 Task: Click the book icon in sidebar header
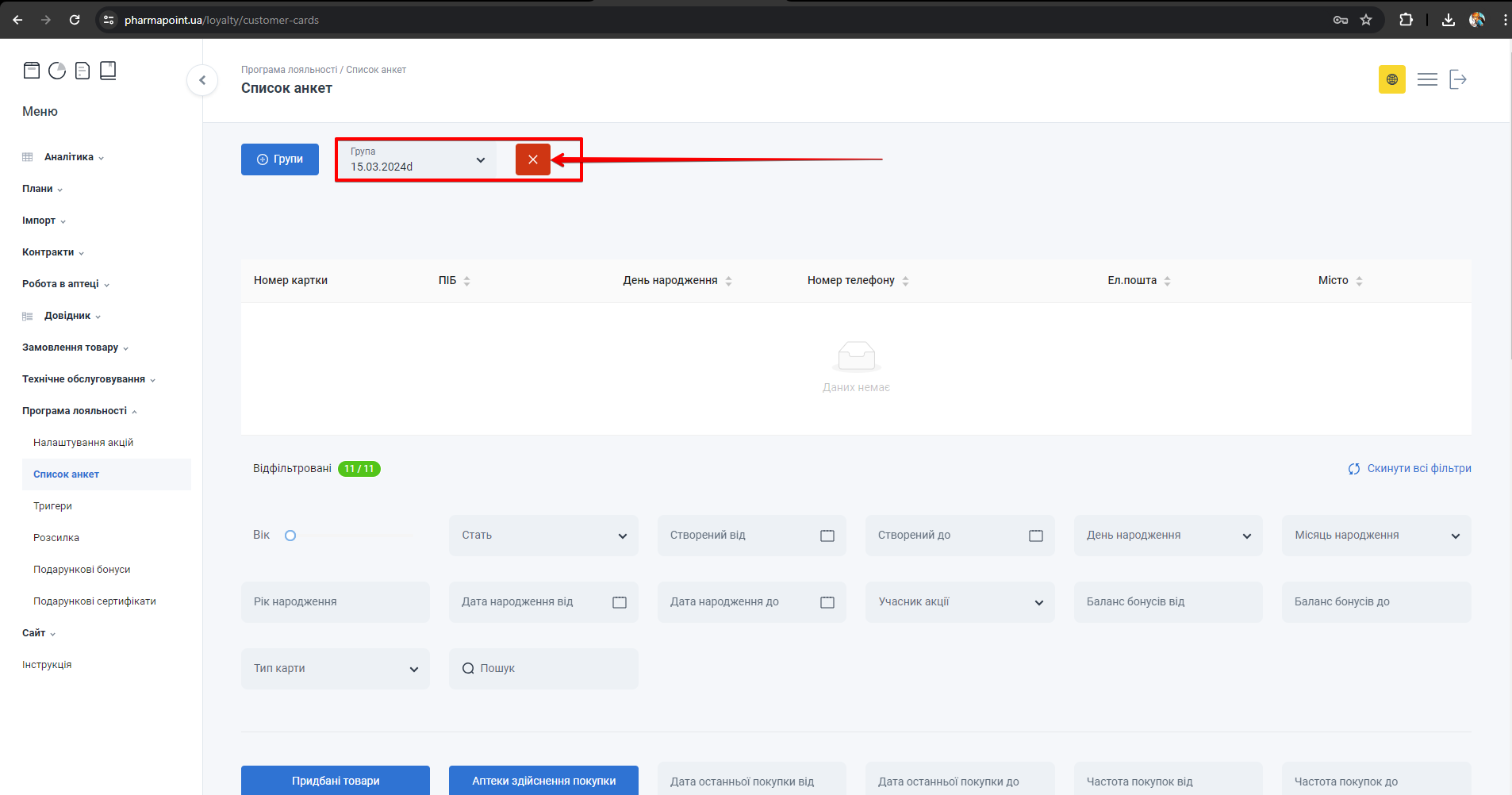pos(108,71)
